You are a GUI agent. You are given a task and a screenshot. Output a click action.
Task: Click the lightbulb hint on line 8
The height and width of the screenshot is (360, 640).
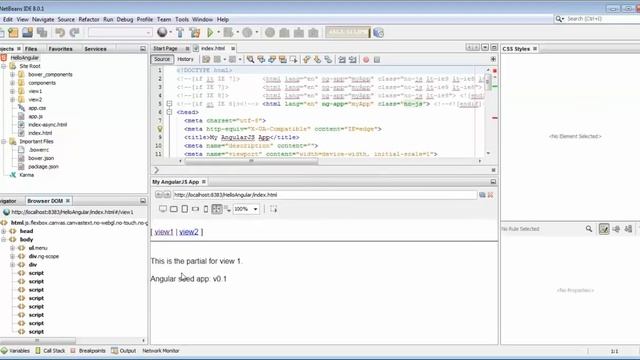tap(160, 129)
